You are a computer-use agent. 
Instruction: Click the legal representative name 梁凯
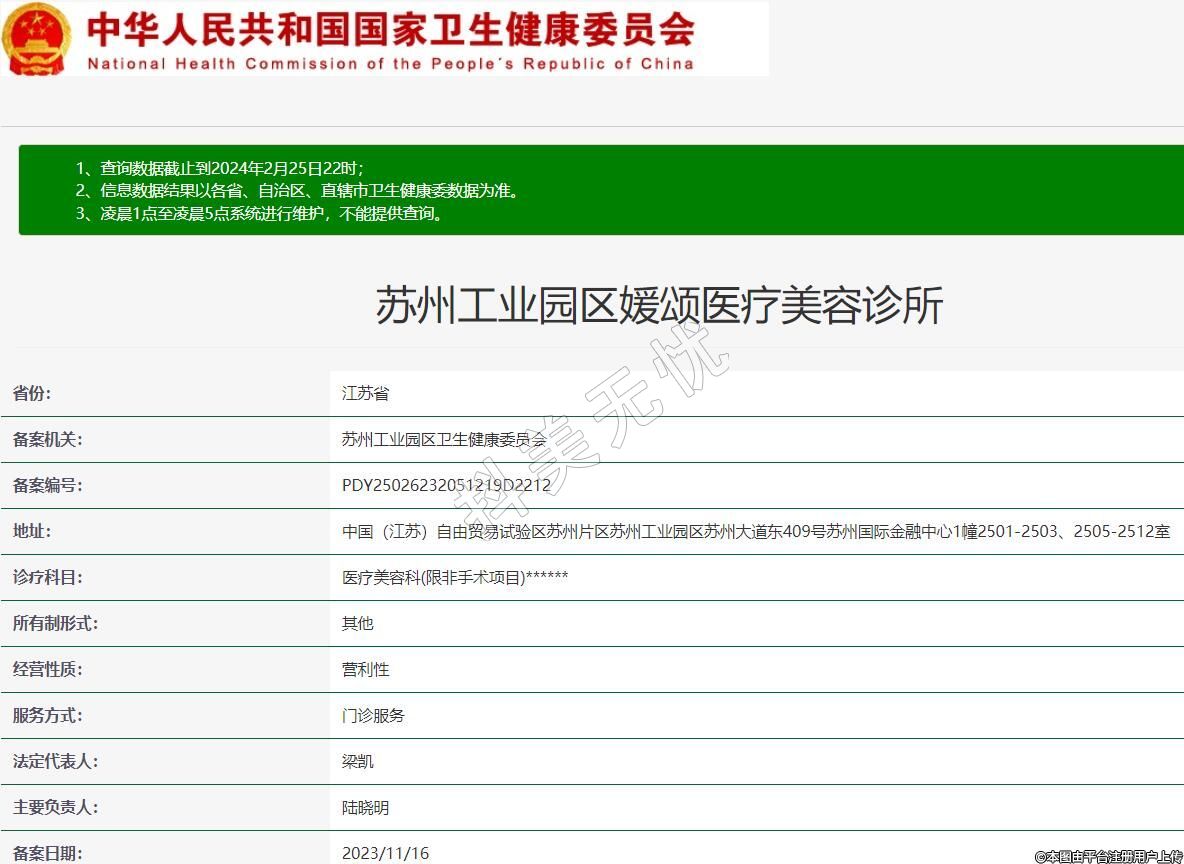click(x=357, y=761)
